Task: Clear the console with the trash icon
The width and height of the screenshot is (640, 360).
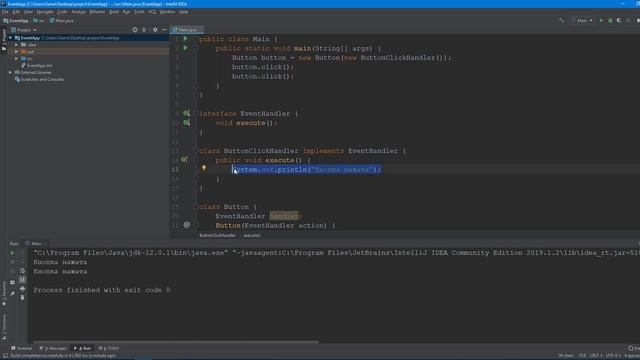Action: (x=22, y=298)
